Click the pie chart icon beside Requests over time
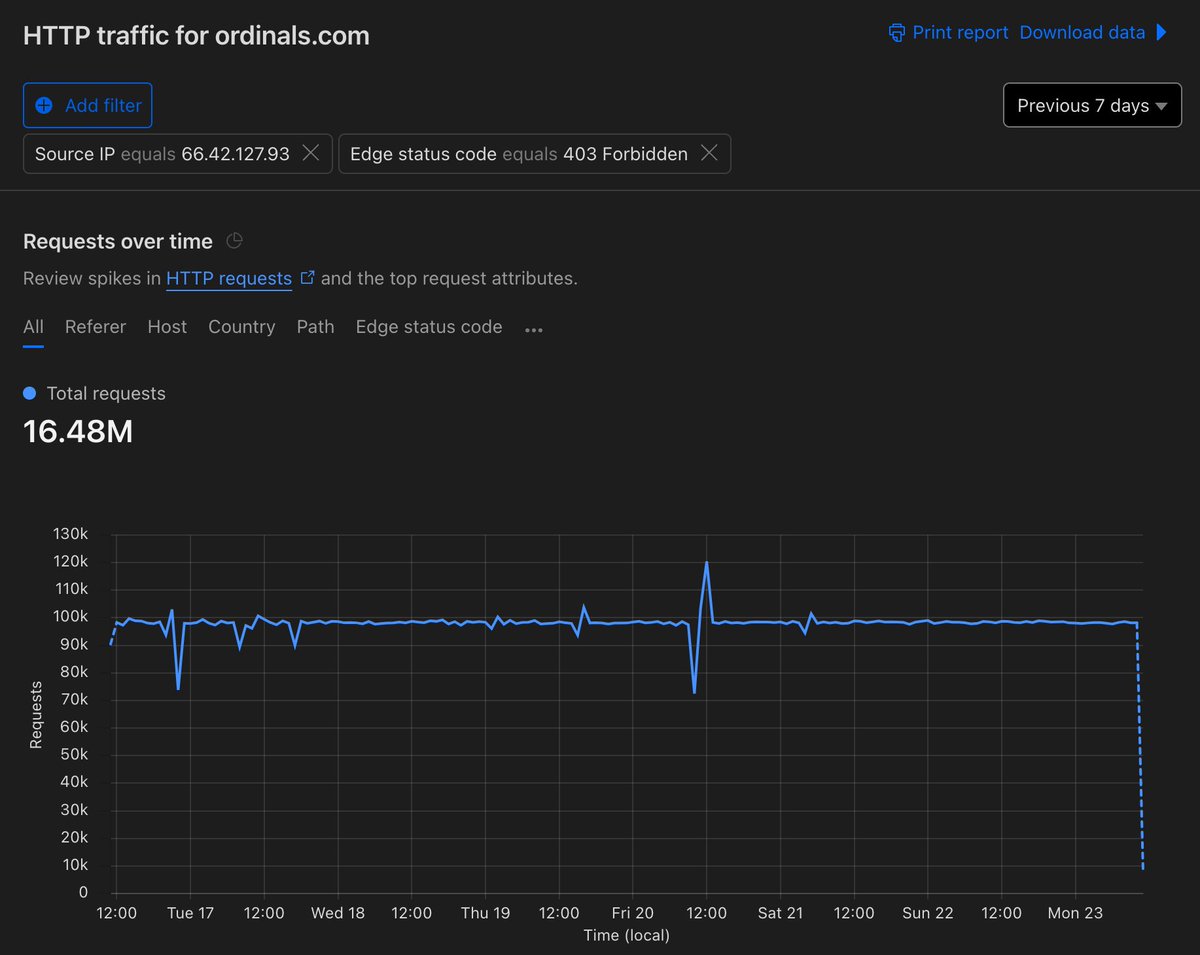The image size is (1200, 955). point(235,241)
